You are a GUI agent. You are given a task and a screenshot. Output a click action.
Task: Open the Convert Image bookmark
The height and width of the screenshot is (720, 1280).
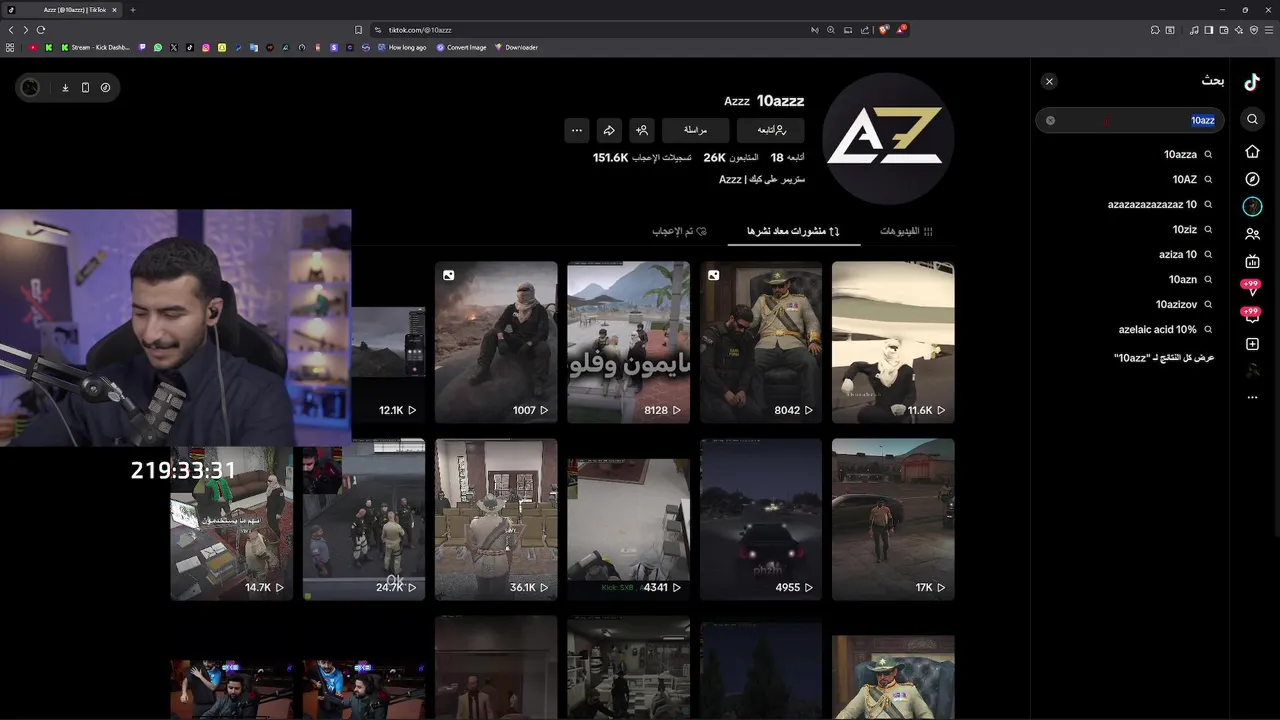pos(461,47)
